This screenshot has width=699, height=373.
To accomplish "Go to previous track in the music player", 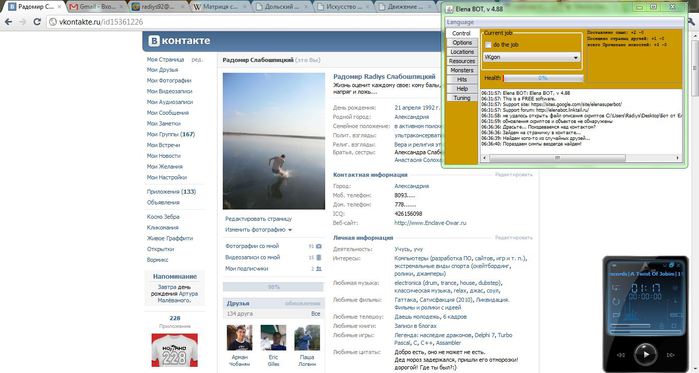I will pyautogui.click(x=620, y=355).
